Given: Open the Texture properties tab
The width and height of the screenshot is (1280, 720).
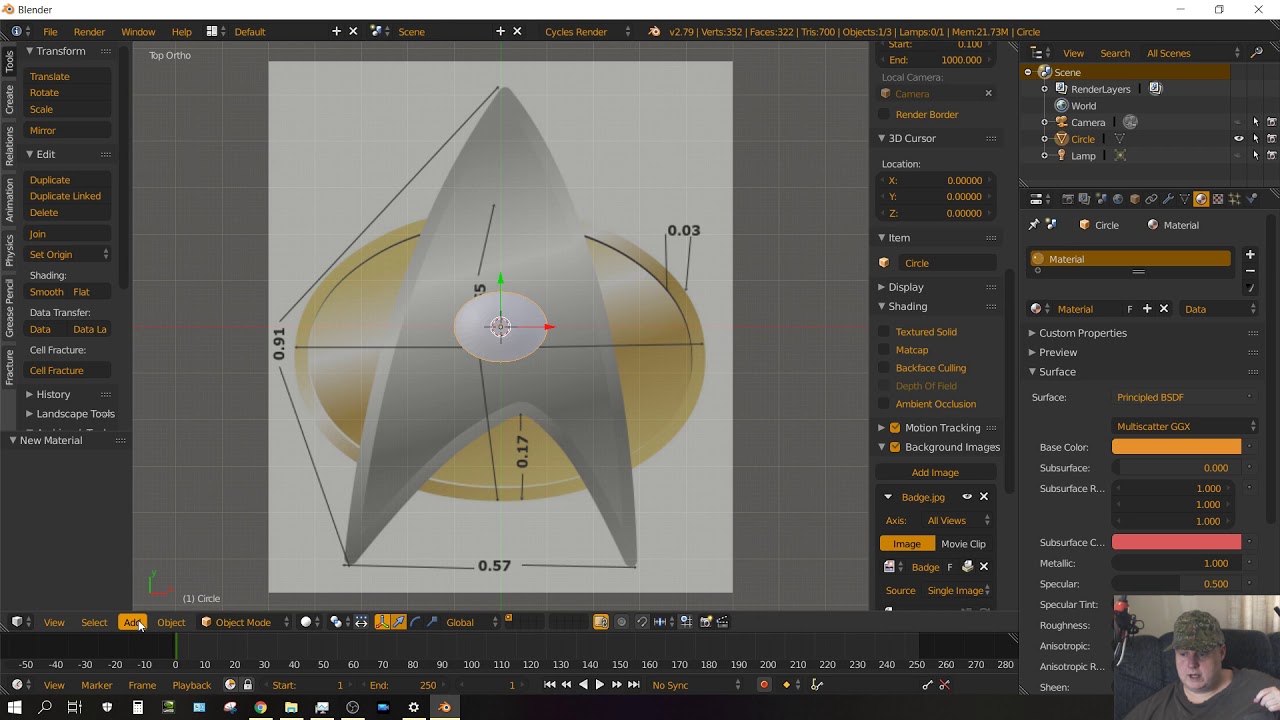Looking at the screenshot, I should point(1218,199).
